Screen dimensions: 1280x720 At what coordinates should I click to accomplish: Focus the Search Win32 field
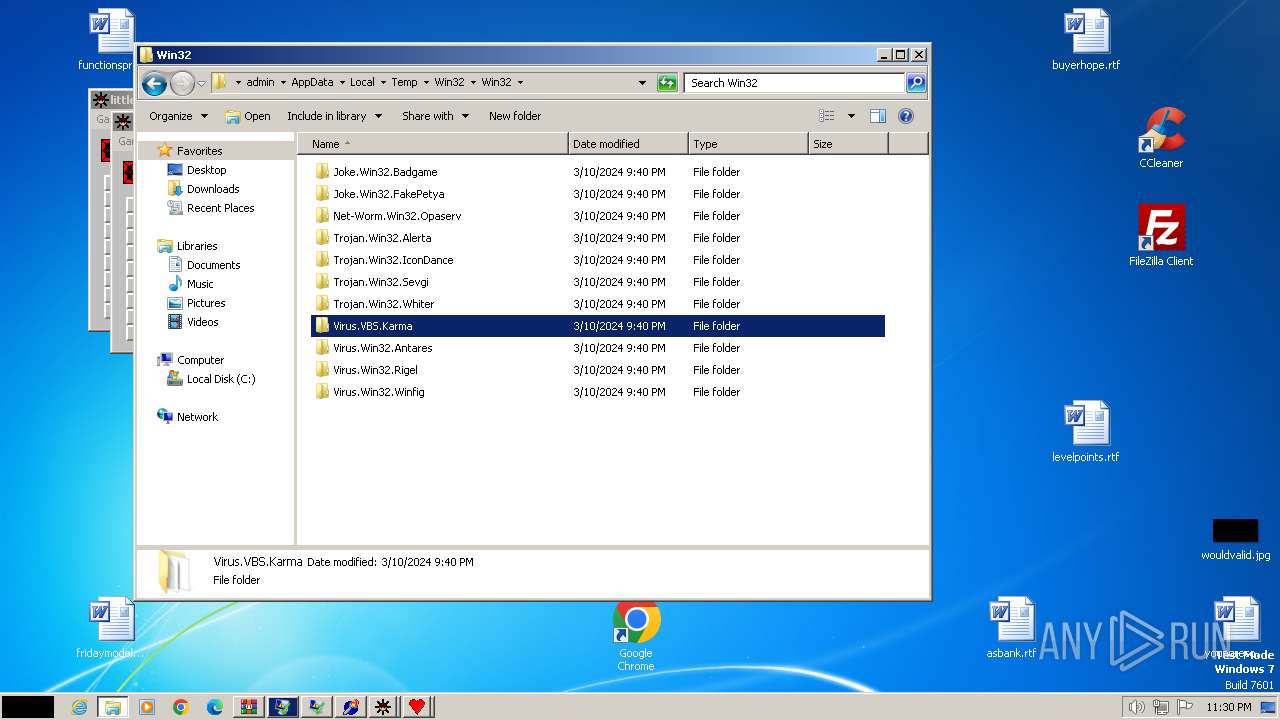point(795,83)
